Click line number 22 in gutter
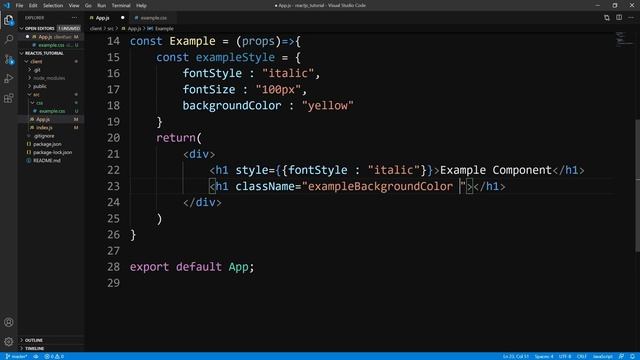This screenshot has width=640, height=360. click(x=113, y=170)
